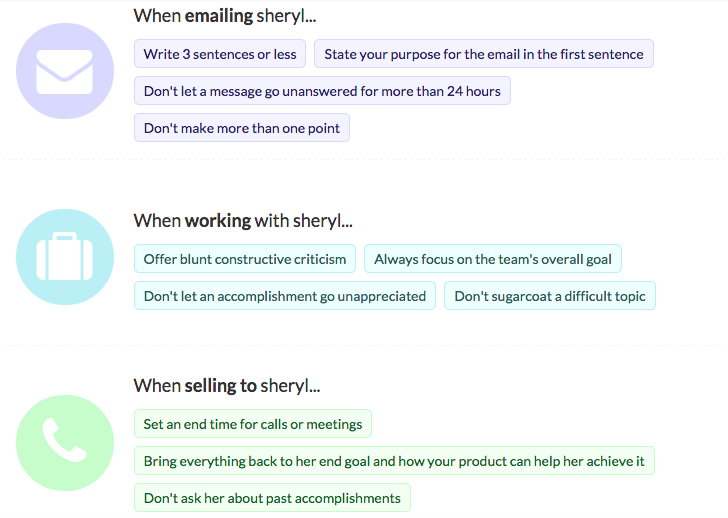
Task: Click 'Bring everything back to her end goal' tag
Action: point(394,461)
